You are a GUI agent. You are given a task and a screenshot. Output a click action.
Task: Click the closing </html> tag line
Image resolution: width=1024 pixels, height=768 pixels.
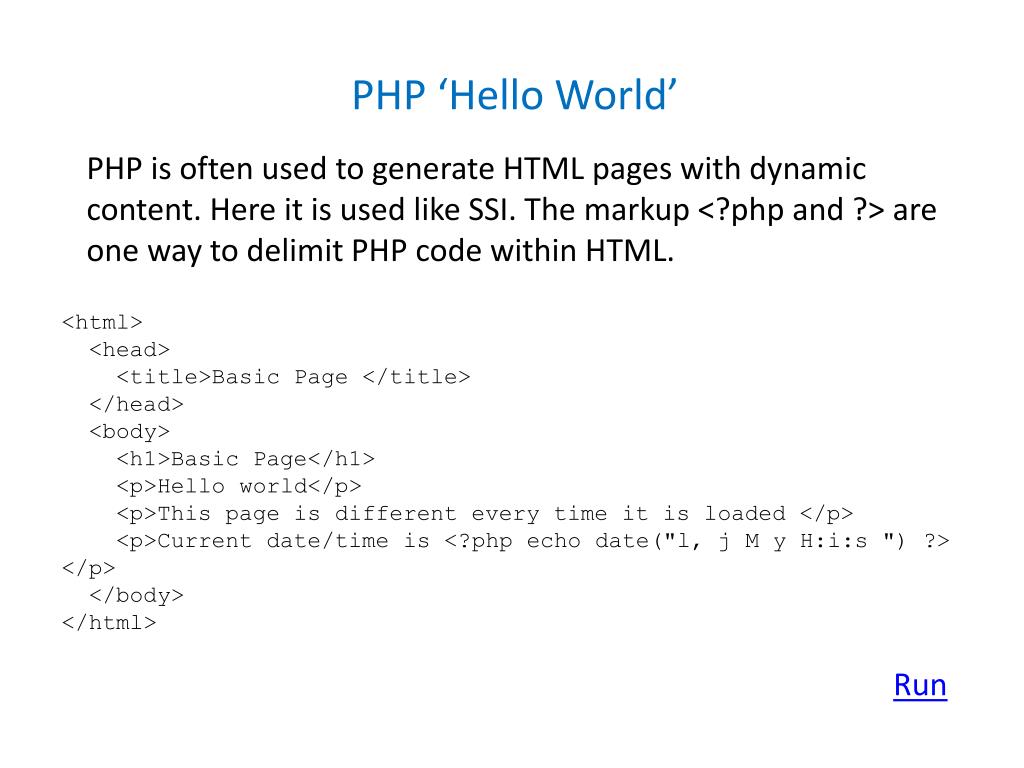pyautogui.click(x=109, y=623)
